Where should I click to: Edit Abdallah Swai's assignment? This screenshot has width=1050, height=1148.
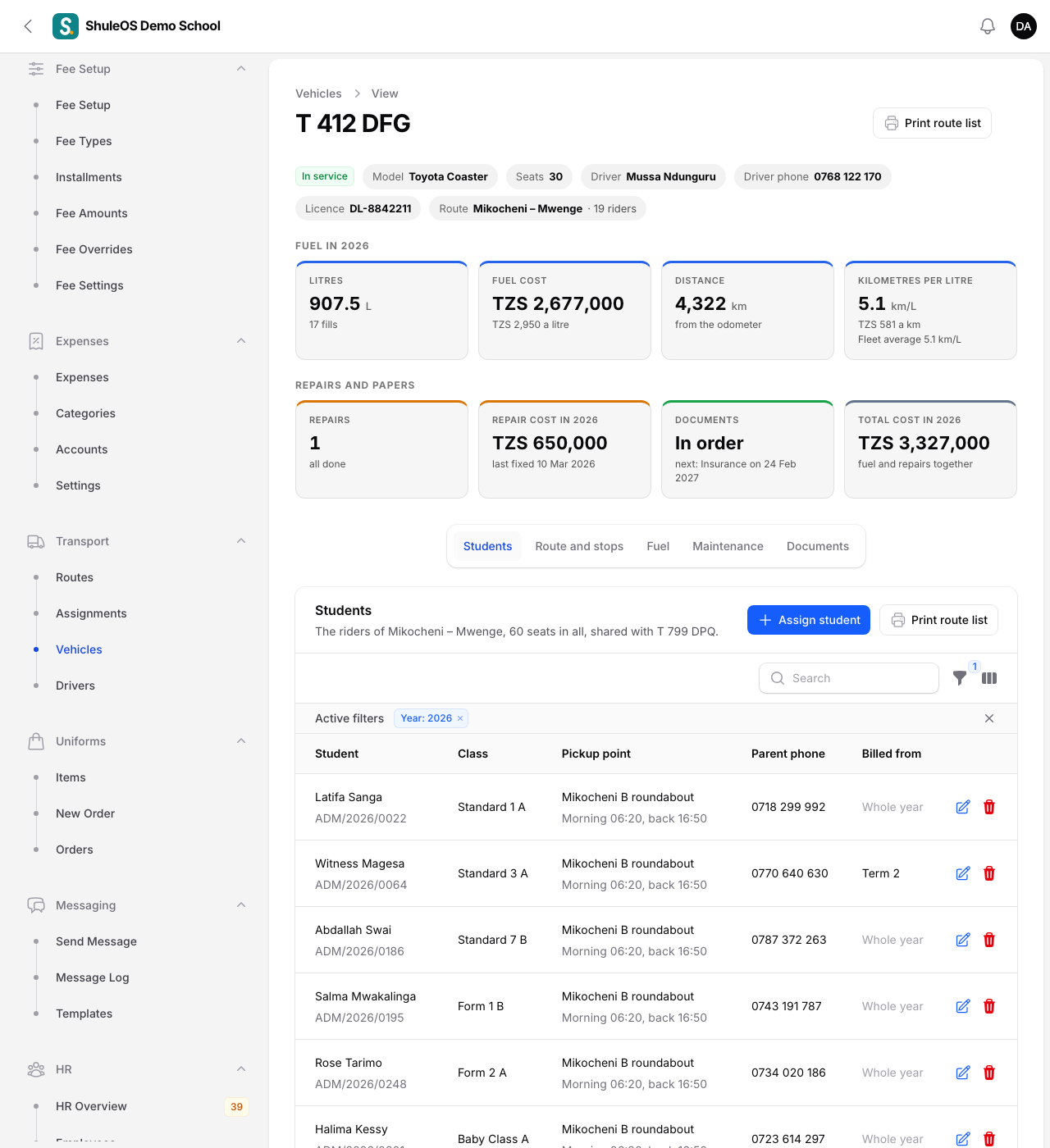point(963,940)
